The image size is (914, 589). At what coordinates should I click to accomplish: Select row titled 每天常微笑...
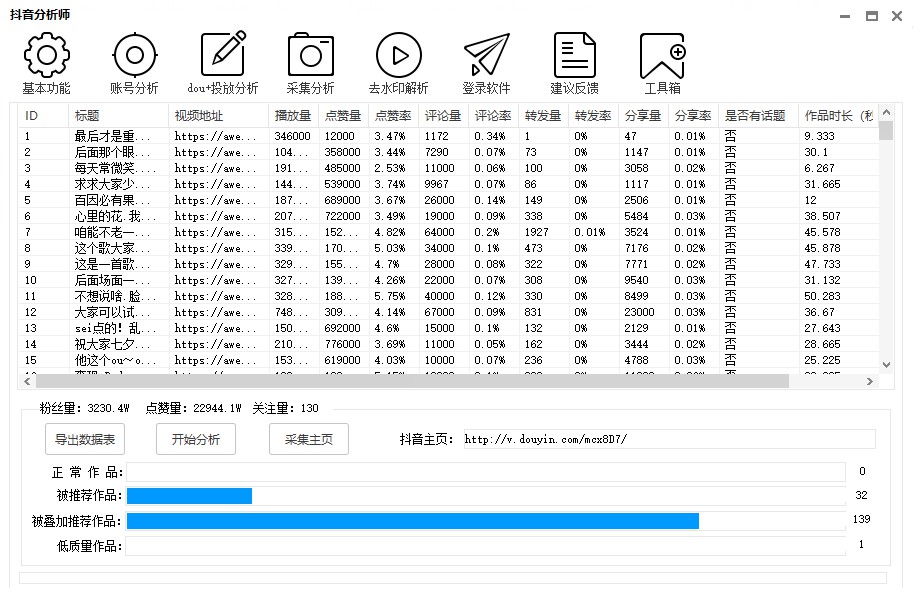(x=448, y=168)
